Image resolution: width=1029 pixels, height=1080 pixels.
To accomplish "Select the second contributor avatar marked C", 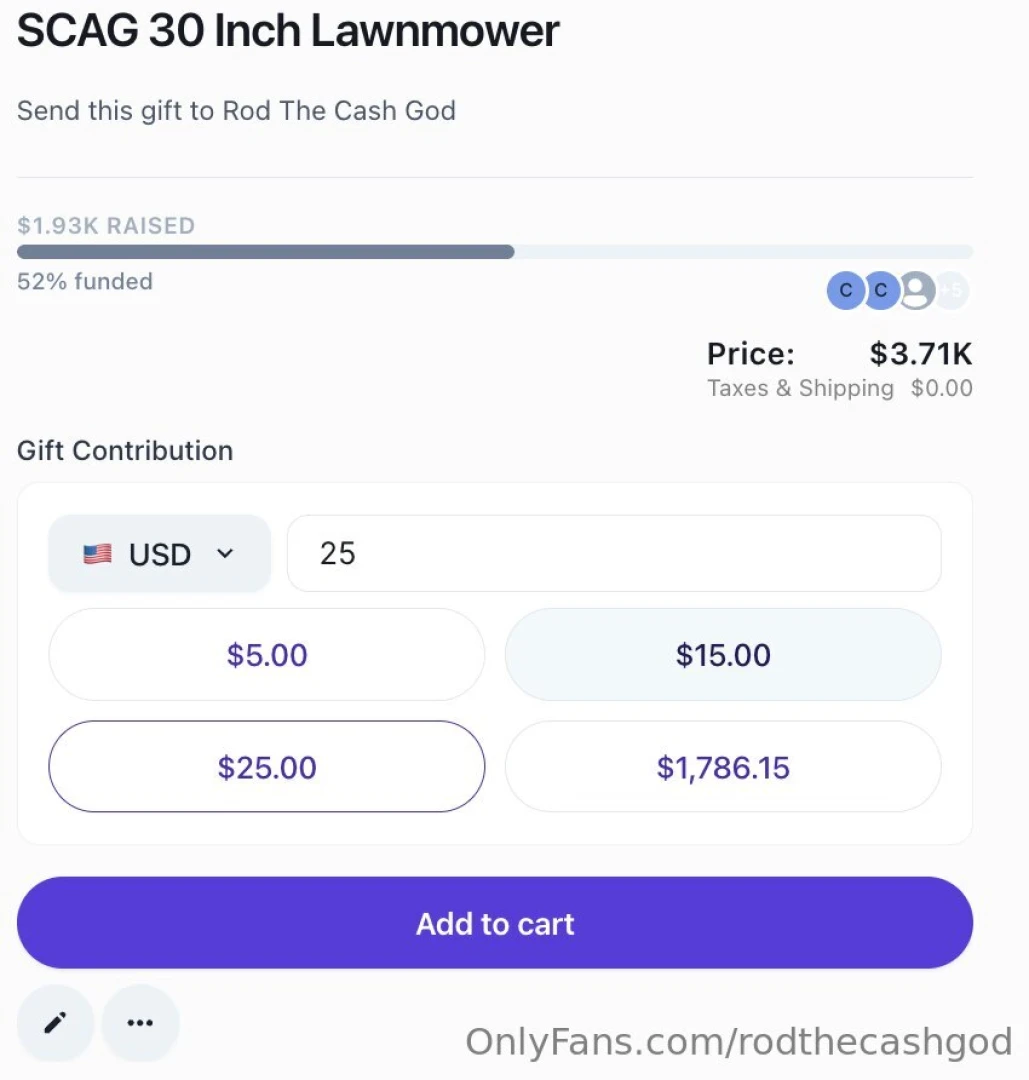I will [881, 290].
